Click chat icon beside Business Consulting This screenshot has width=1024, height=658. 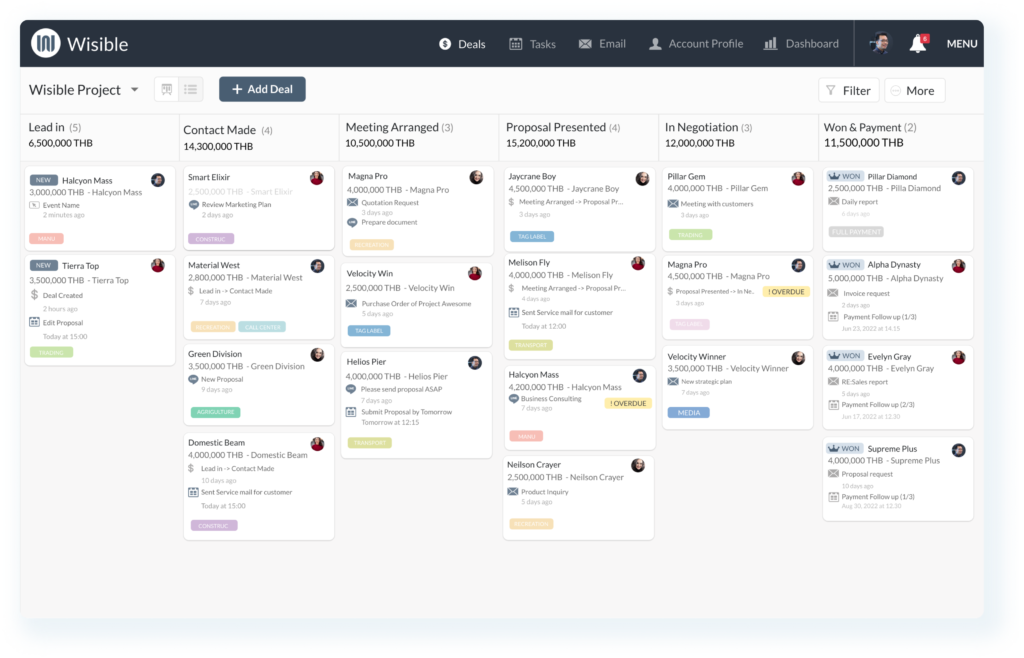click(x=513, y=399)
